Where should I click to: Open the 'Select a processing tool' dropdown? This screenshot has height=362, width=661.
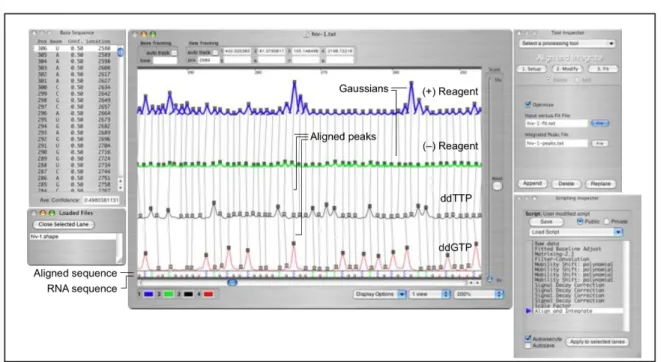[x=567, y=43]
